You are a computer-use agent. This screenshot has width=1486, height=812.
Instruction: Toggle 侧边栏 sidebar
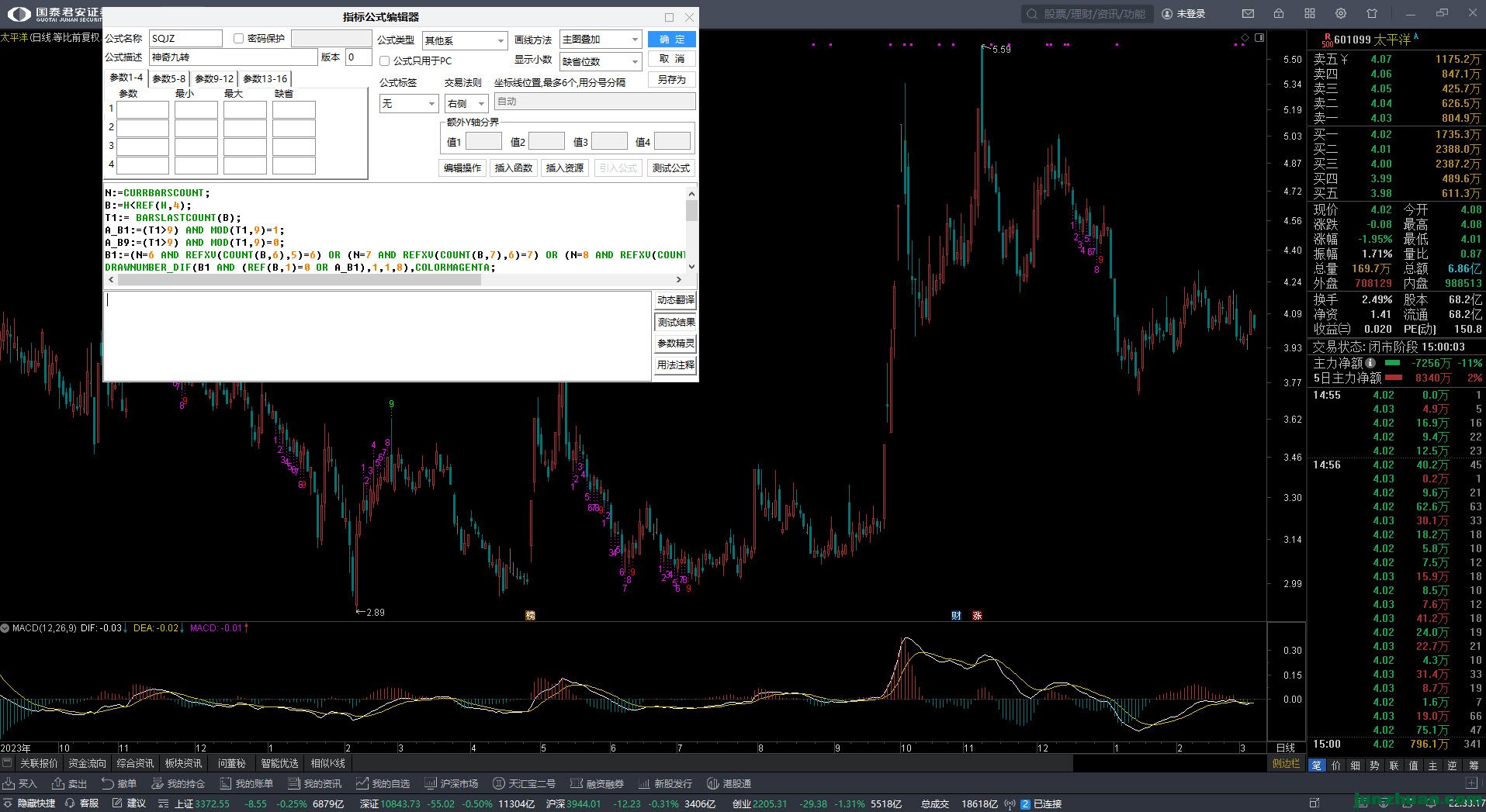tap(1286, 763)
